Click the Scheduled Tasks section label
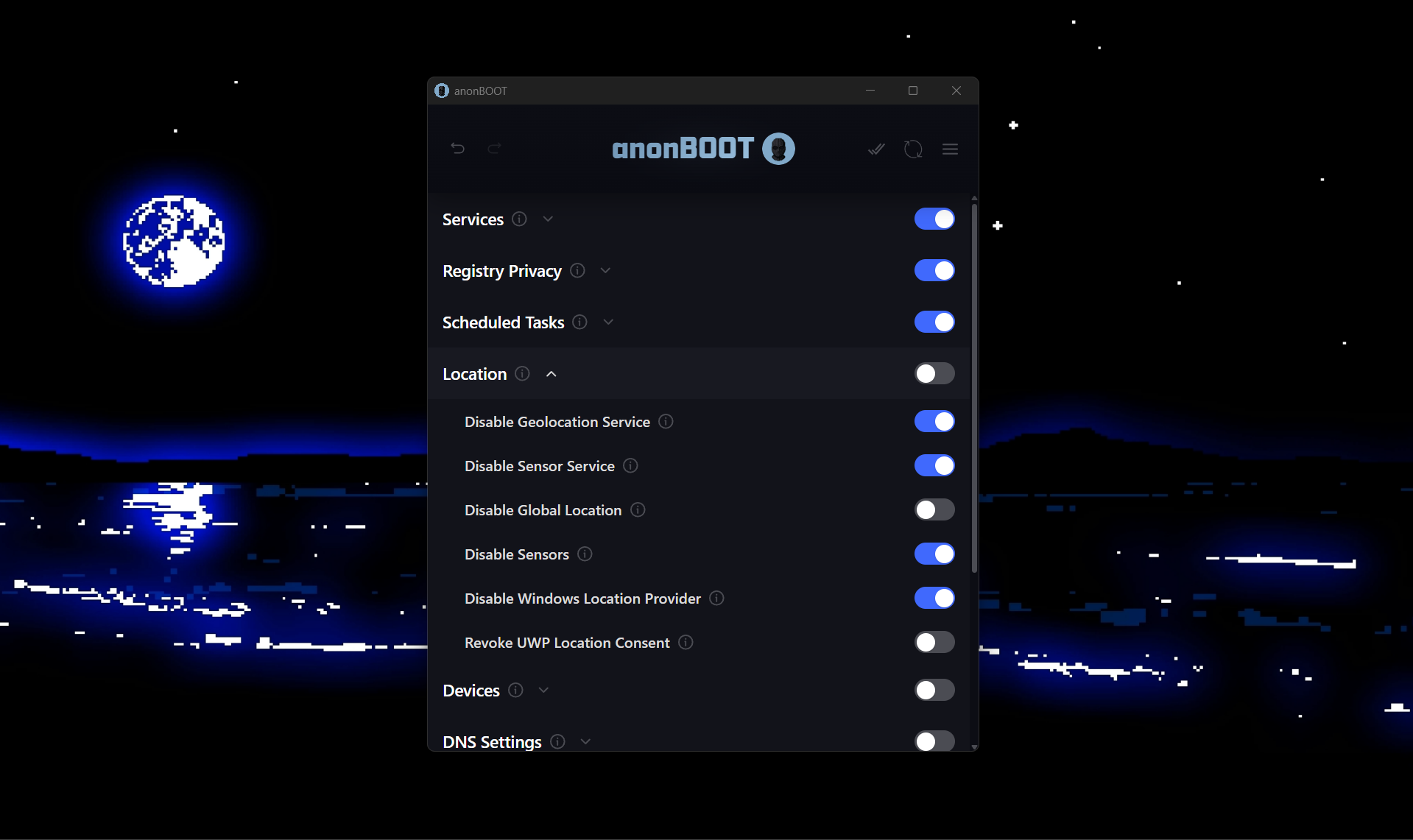Screen dimensions: 1413x840 [502, 322]
